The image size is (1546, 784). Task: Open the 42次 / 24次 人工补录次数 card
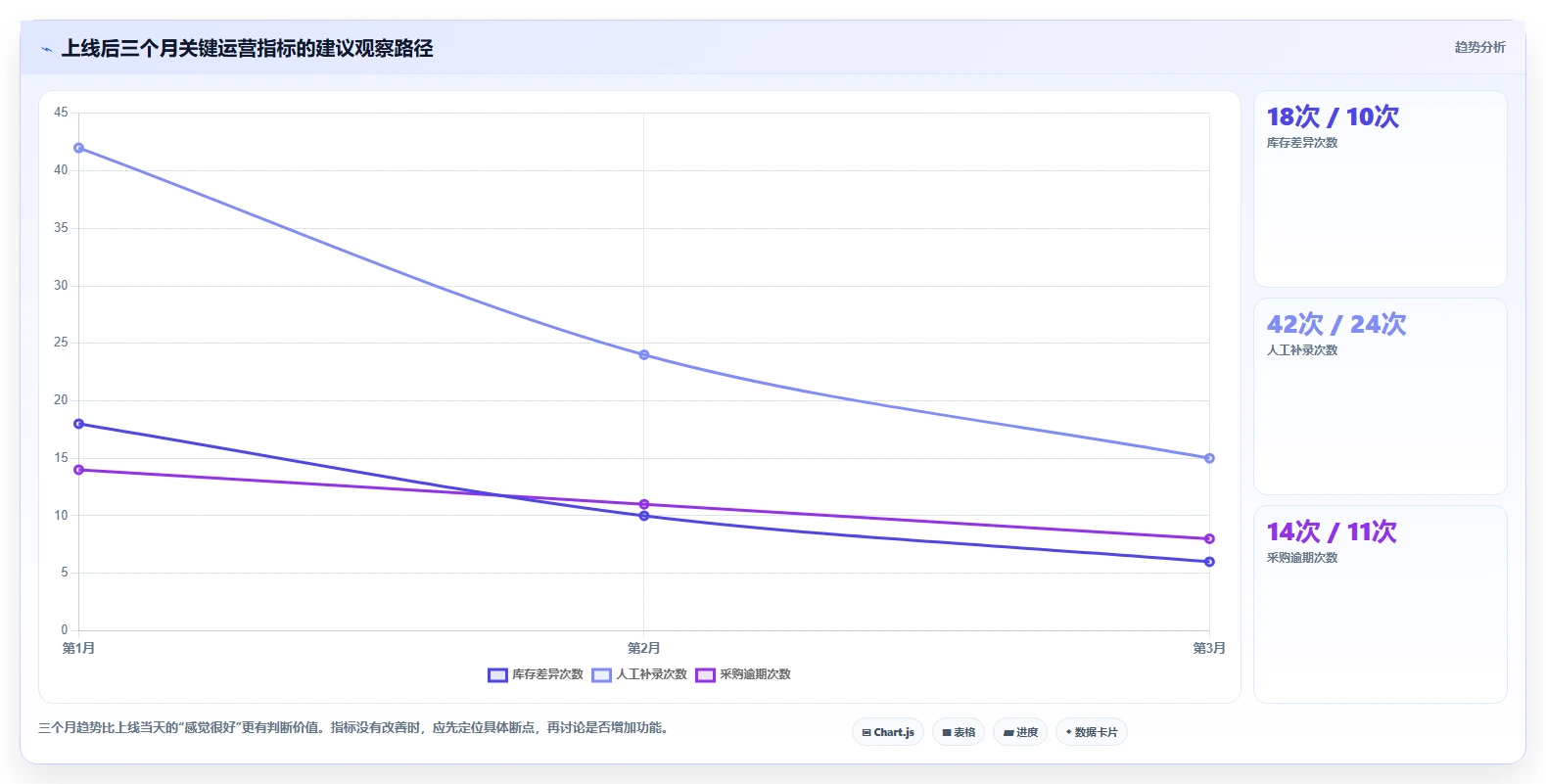pos(1381,396)
